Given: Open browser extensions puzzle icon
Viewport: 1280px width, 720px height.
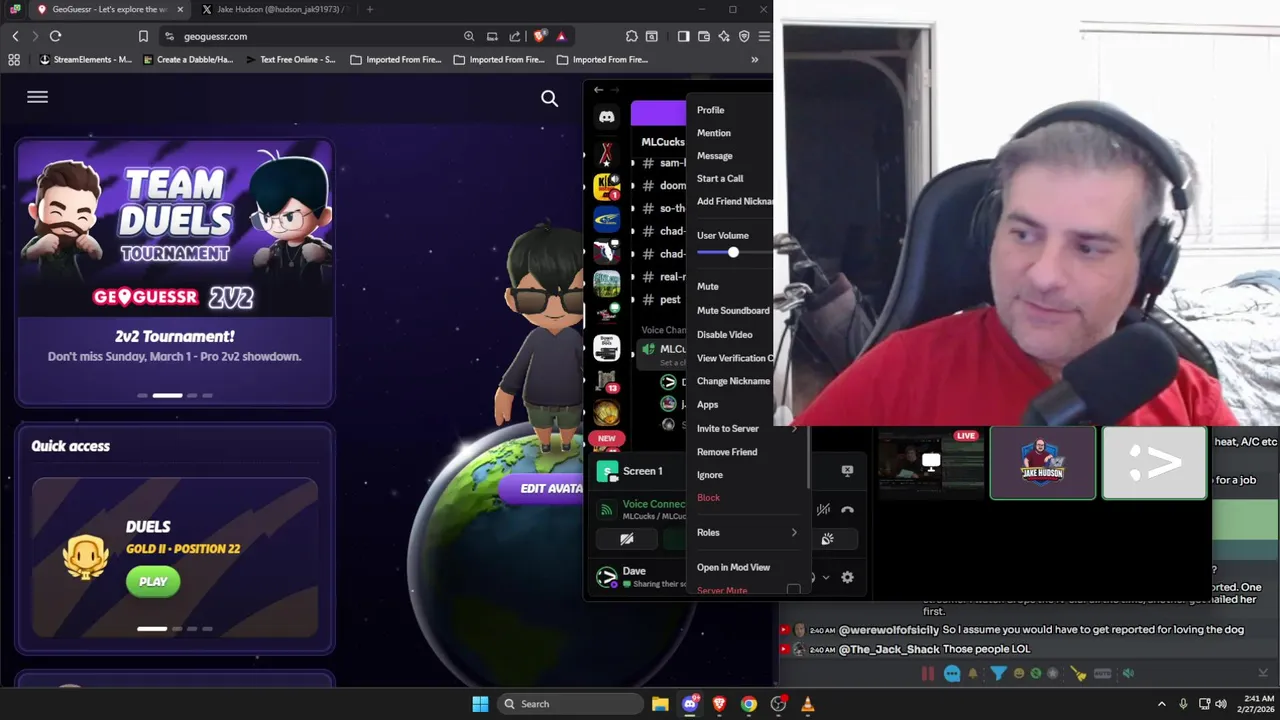Looking at the screenshot, I should click(631, 36).
